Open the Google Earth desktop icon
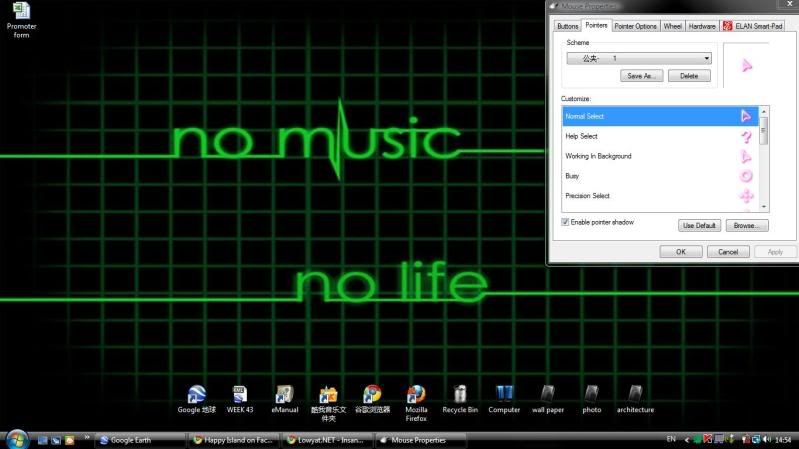799x449 pixels. click(x=196, y=394)
